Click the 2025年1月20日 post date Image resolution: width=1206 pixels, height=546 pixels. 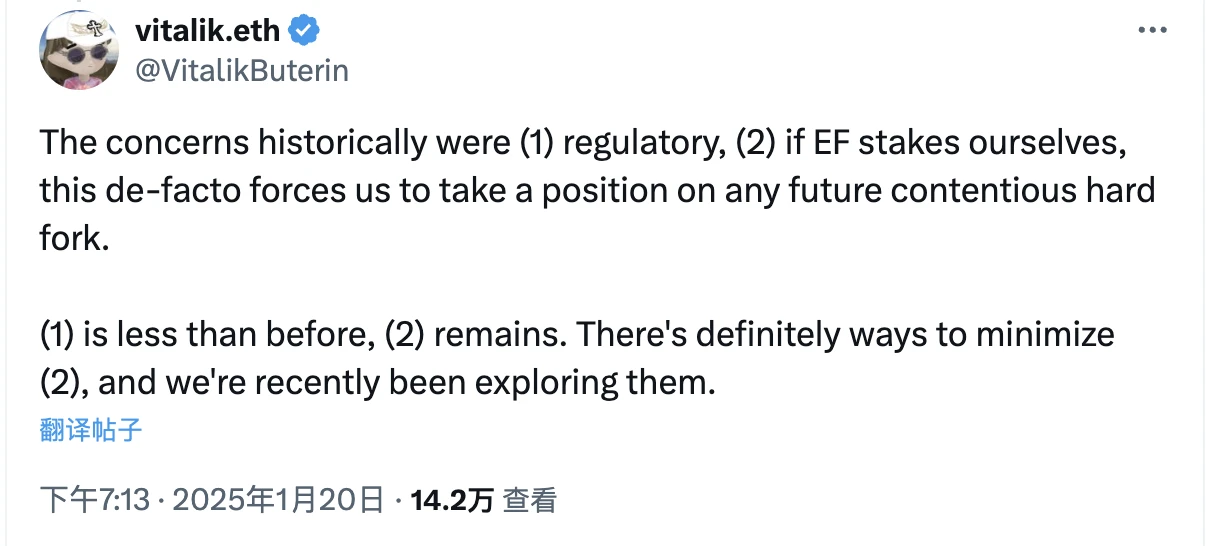(277, 499)
